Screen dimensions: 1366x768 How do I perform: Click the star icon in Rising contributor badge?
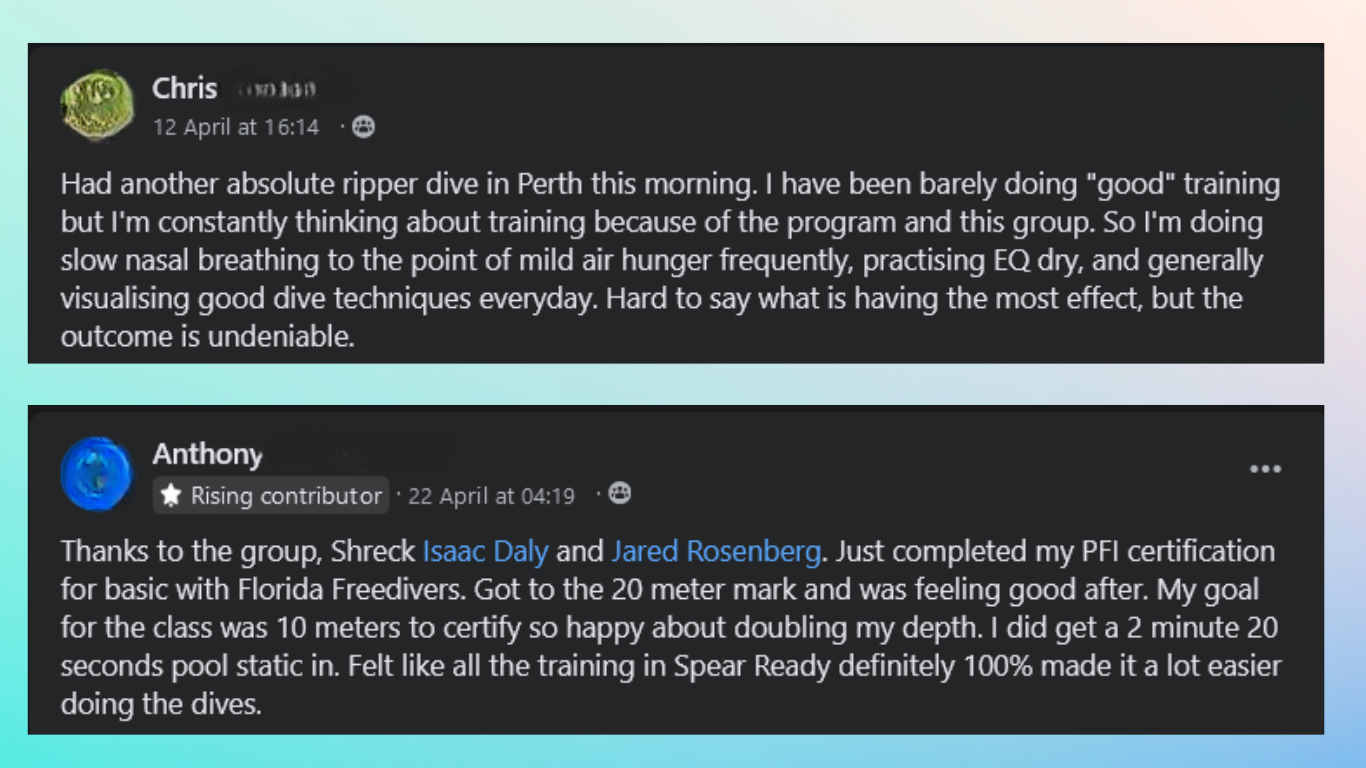coord(171,495)
